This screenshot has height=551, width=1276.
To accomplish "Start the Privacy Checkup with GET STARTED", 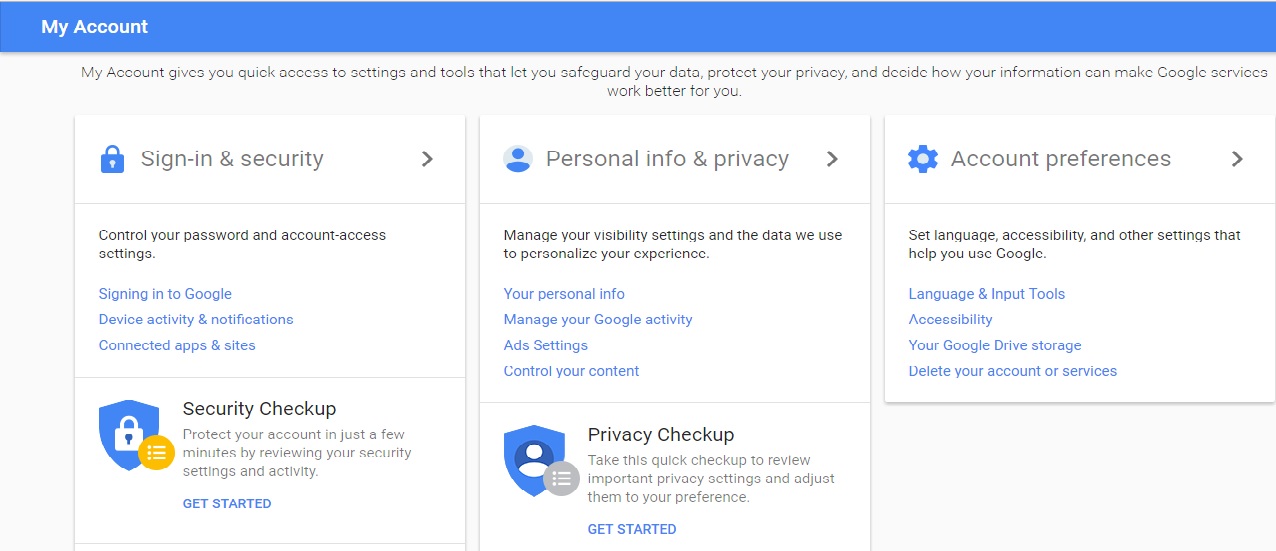I will tap(632, 529).
